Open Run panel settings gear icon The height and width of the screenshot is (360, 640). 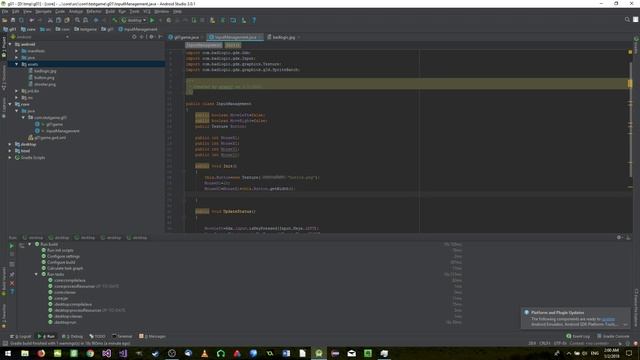tap(619, 237)
